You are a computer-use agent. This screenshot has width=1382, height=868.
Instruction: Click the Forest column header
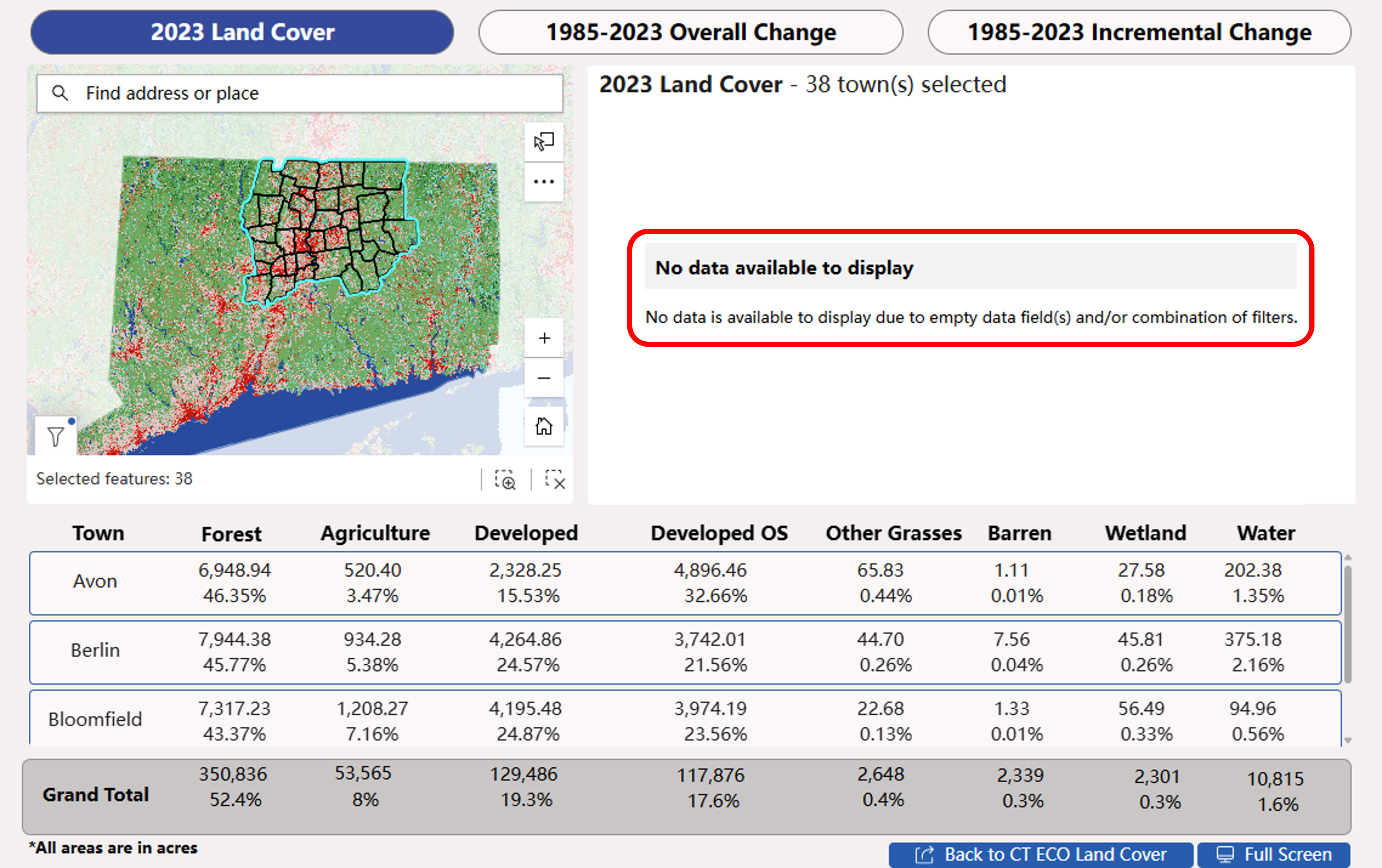[x=231, y=534]
